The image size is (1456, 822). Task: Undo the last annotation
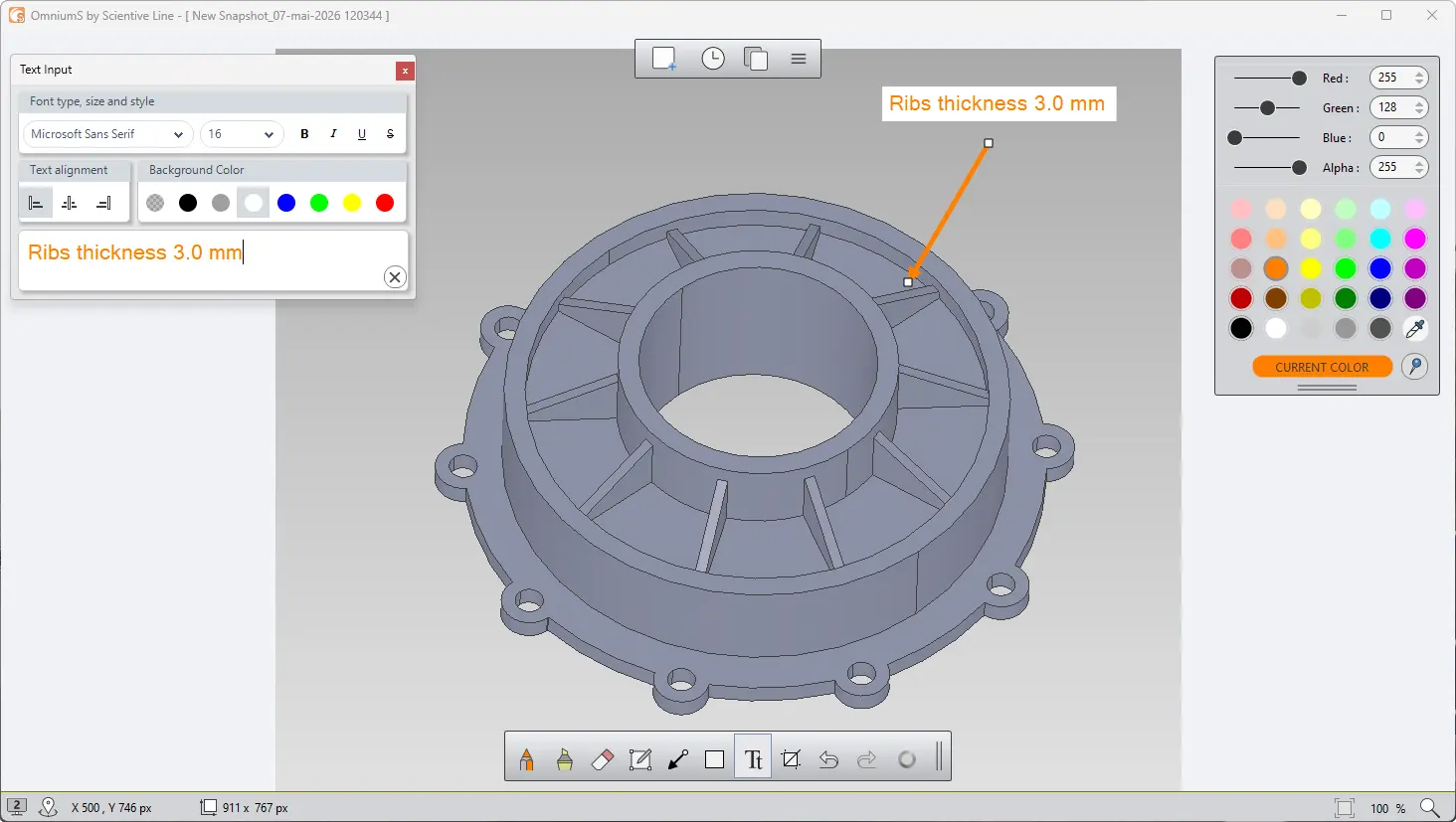pyautogui.click(x=828, y=759)
